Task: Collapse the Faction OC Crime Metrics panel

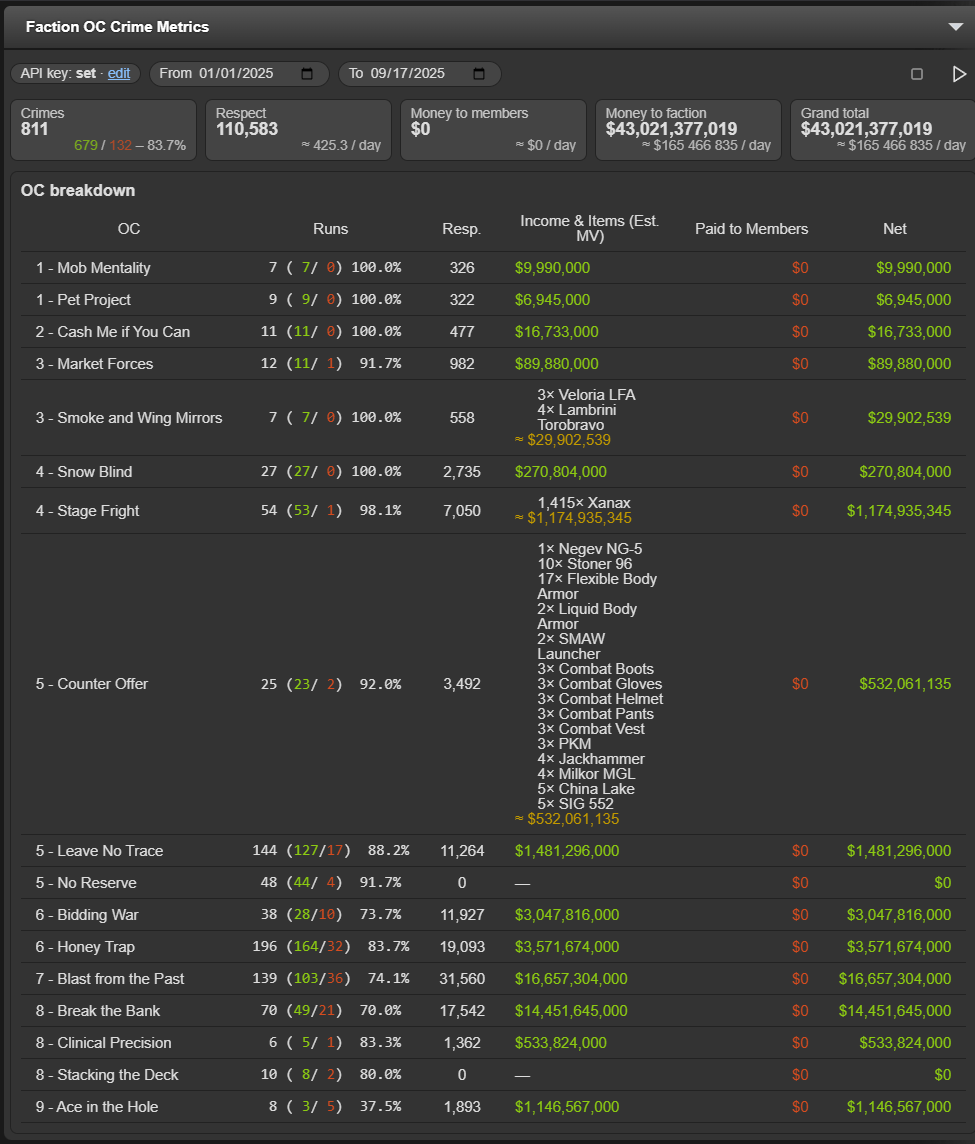Action: click(x=955, y=27)
